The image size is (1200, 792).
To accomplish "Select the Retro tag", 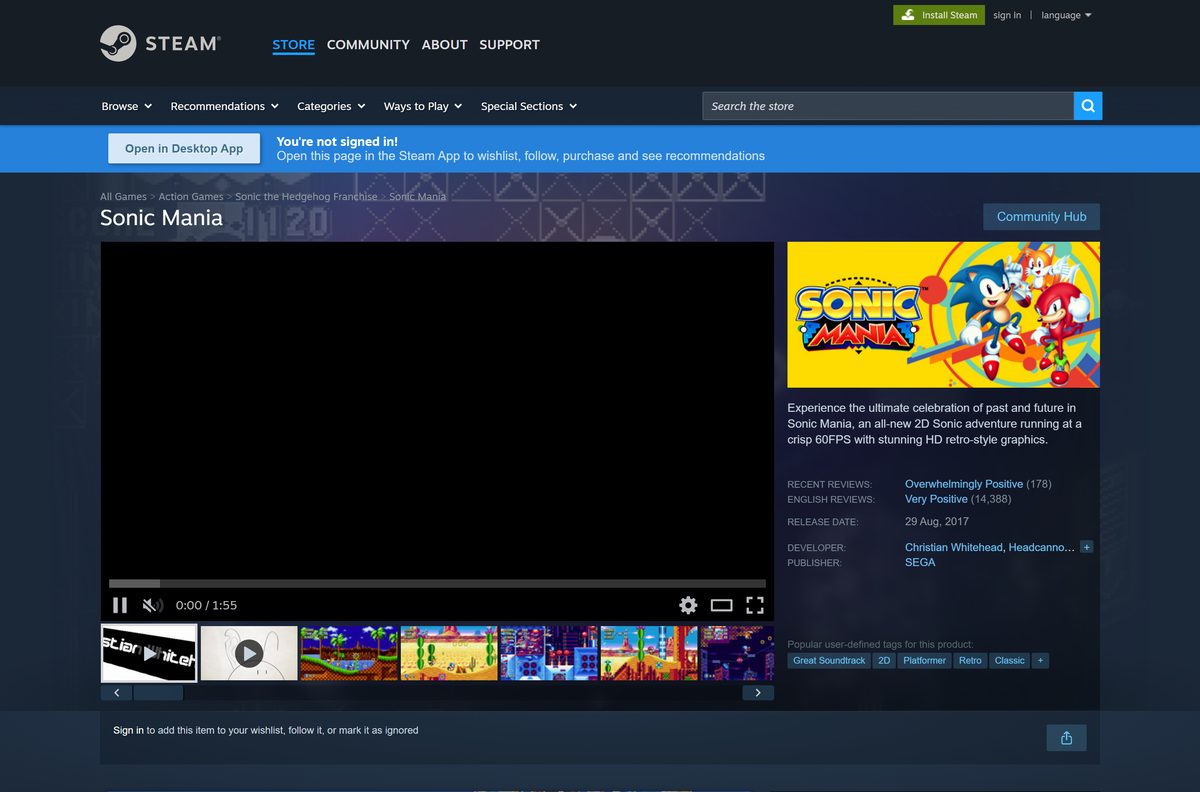I will click(970, 661).
